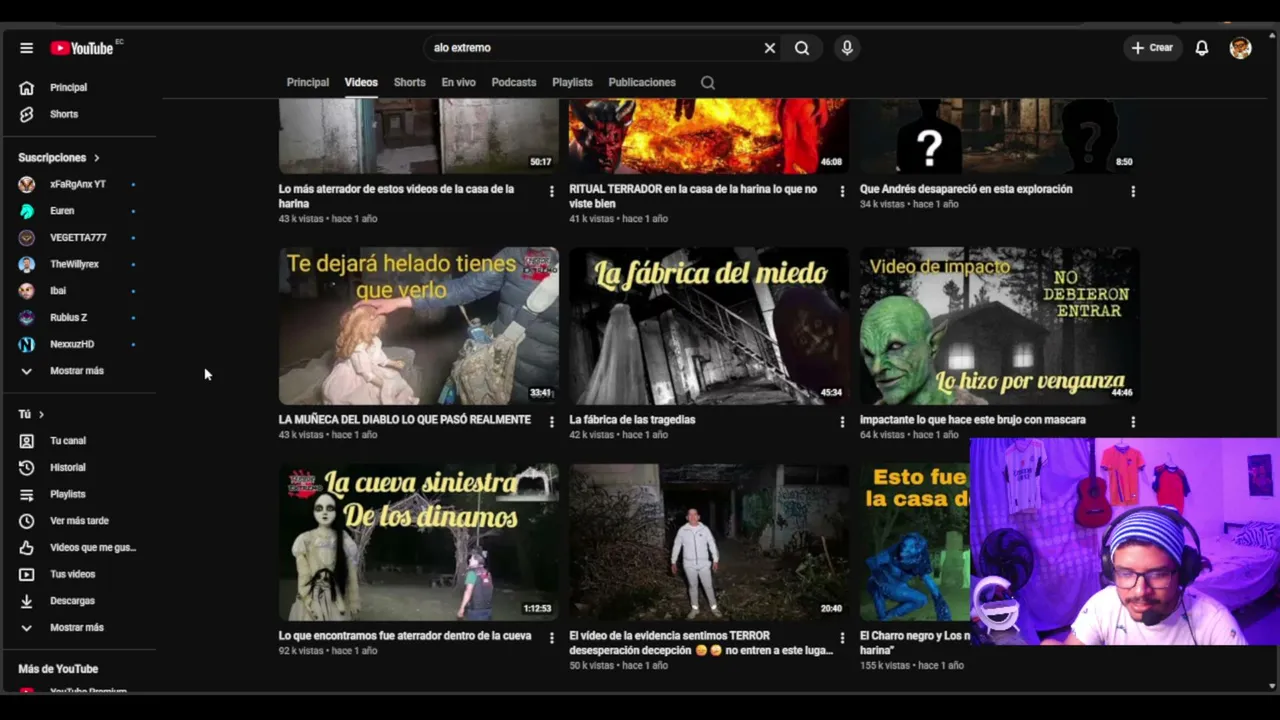
Task: Expand the Suscripciones section arrow
Action: 97,158
